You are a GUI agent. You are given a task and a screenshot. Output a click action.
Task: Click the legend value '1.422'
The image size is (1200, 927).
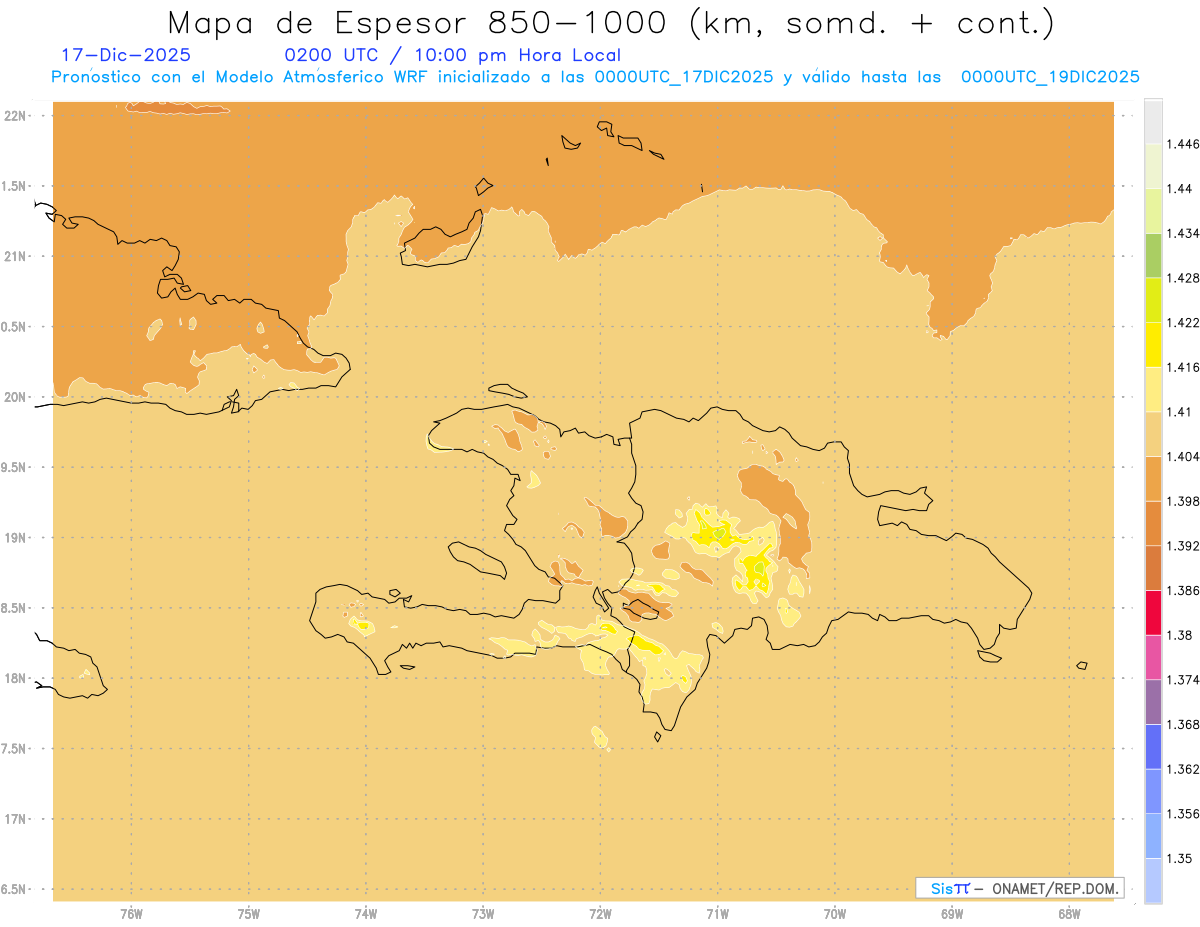tap(1184, 322)
